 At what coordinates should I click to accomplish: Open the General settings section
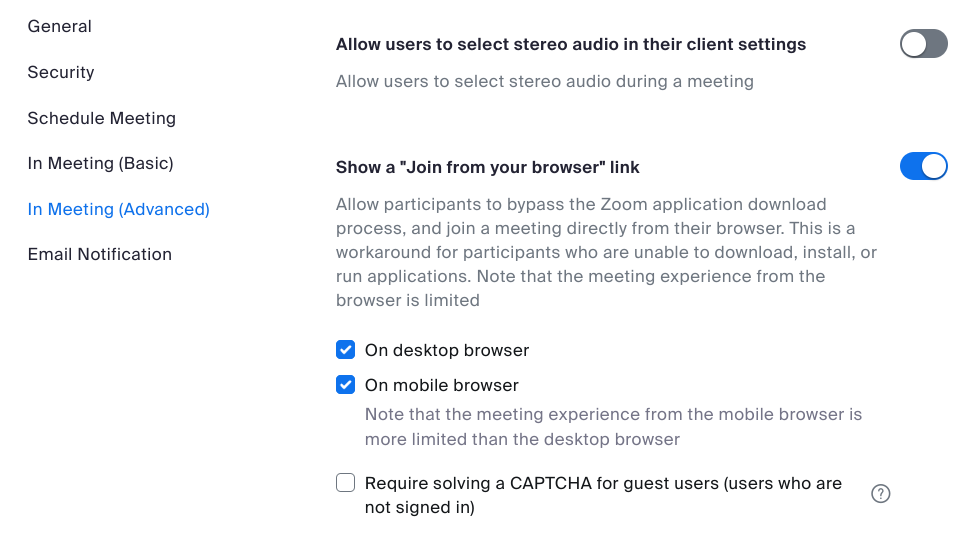click(60, 27)
